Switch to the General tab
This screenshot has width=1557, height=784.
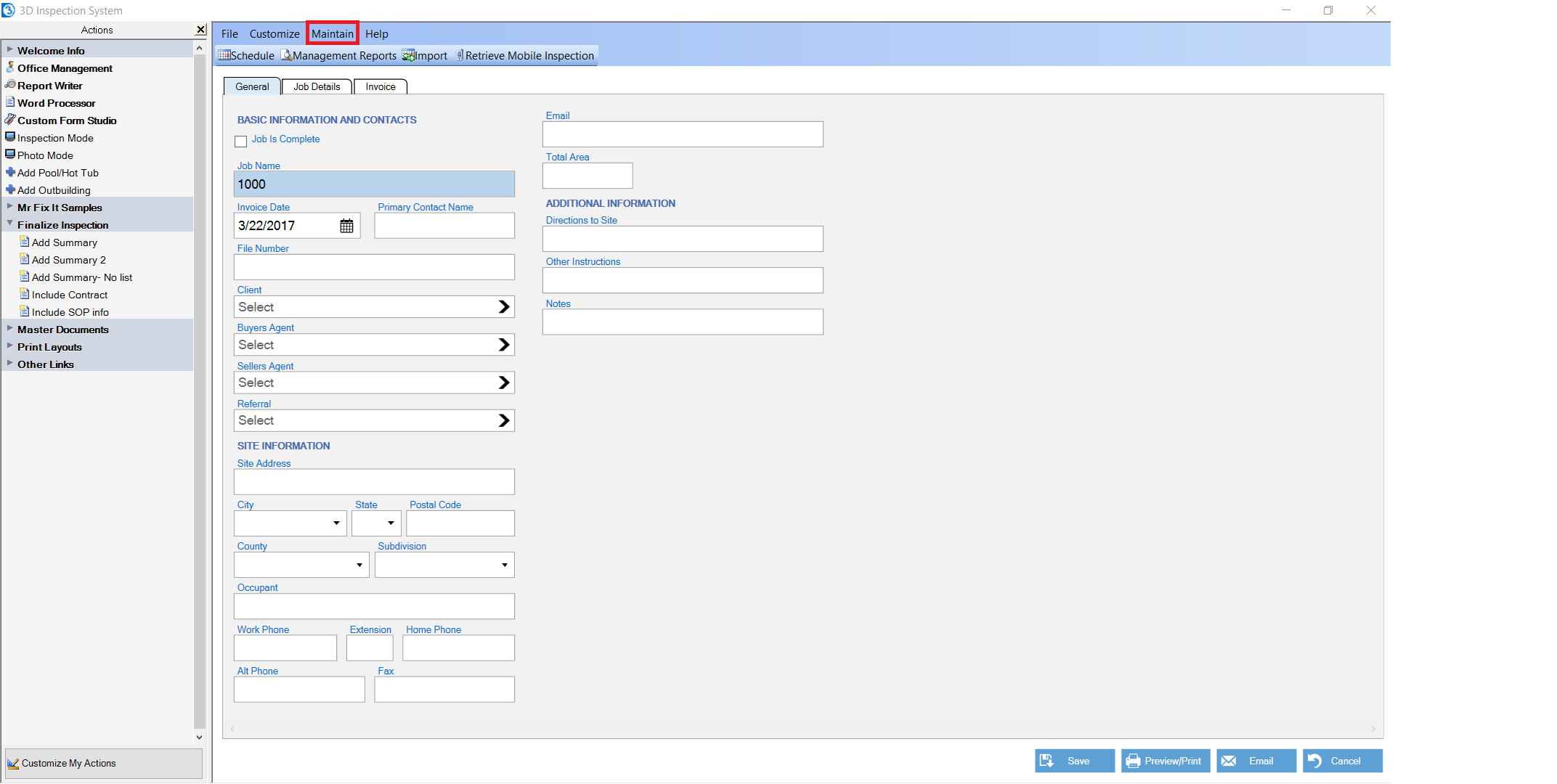point(252,86)
